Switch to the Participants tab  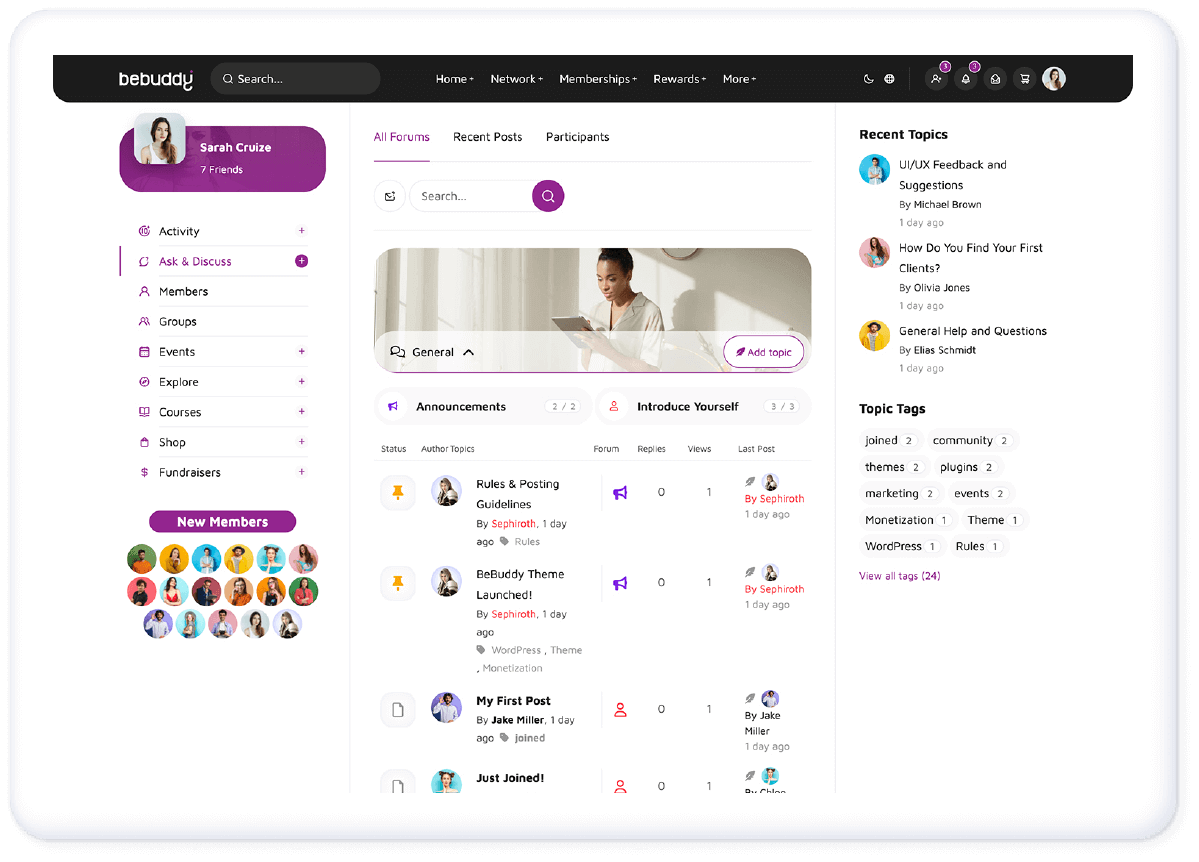pos(577,137)
